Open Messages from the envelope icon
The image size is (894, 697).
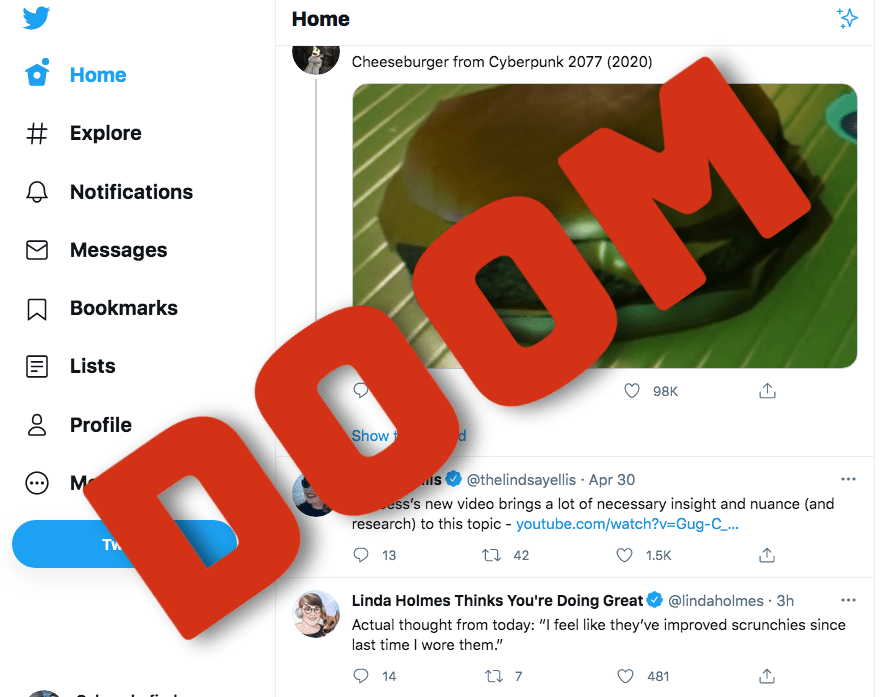point(37,250)
